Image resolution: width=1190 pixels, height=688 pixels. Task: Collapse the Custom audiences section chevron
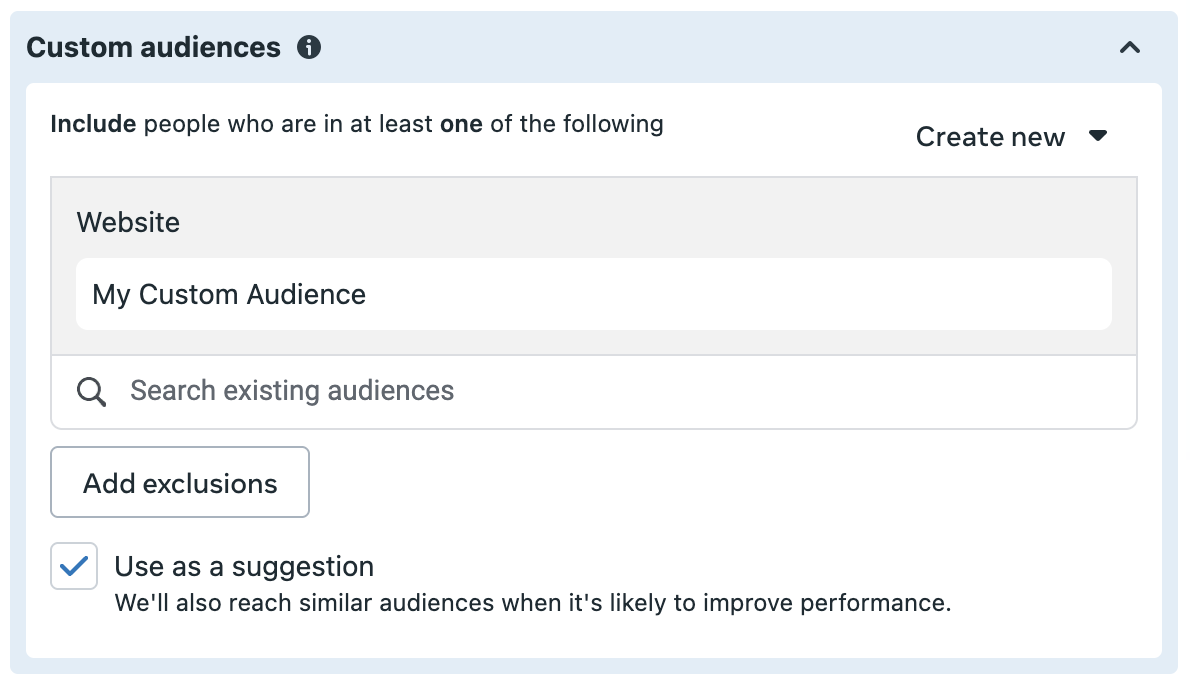click(1130, 48)
